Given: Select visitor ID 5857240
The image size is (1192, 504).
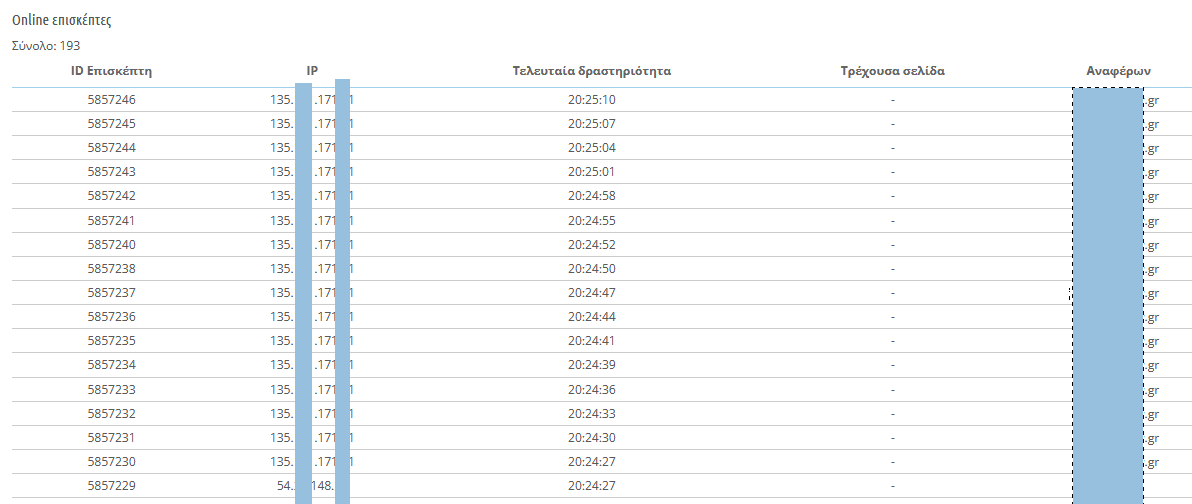Looking at the screenshot, I should point(112,245).
